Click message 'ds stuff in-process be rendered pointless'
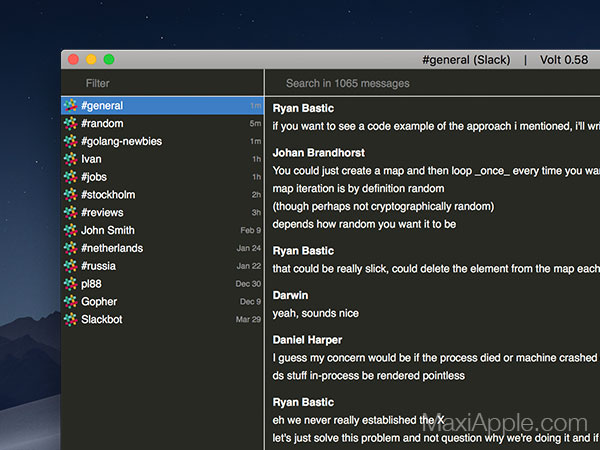Screen dimensions: 600x450 [x=368, y=375]
